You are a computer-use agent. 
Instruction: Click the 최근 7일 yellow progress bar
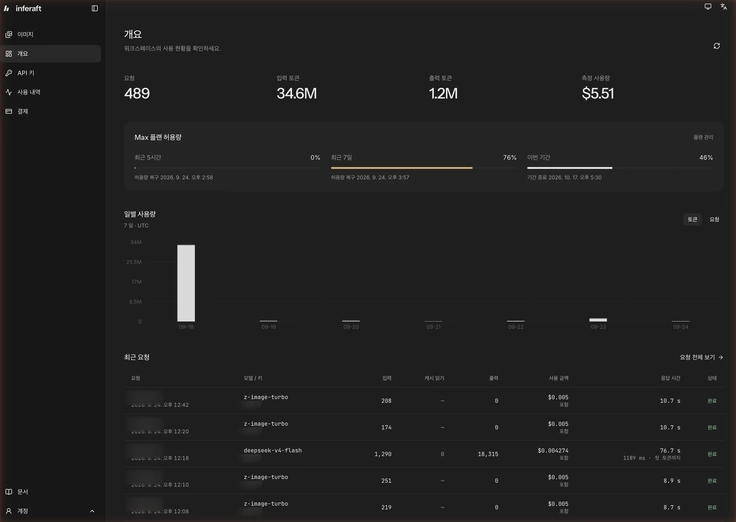click(x=401, y=168)
